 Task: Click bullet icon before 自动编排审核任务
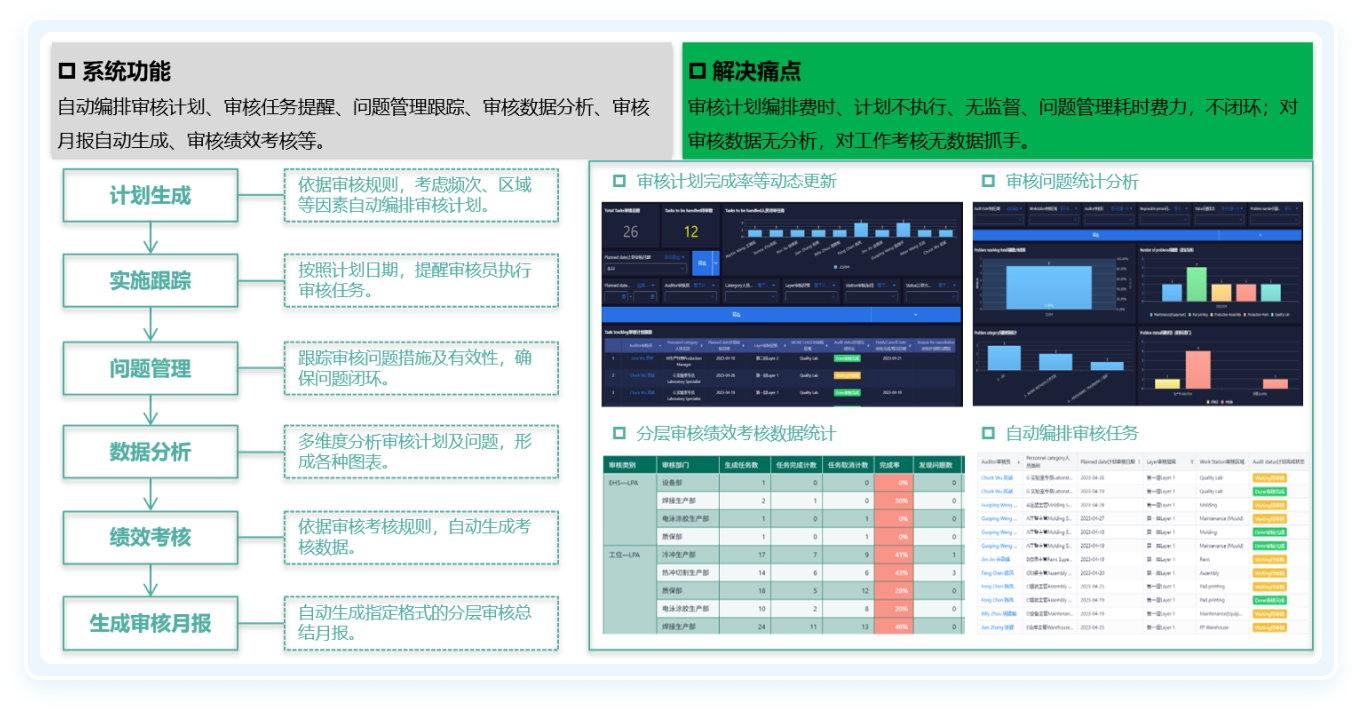(x=988, y=433)
